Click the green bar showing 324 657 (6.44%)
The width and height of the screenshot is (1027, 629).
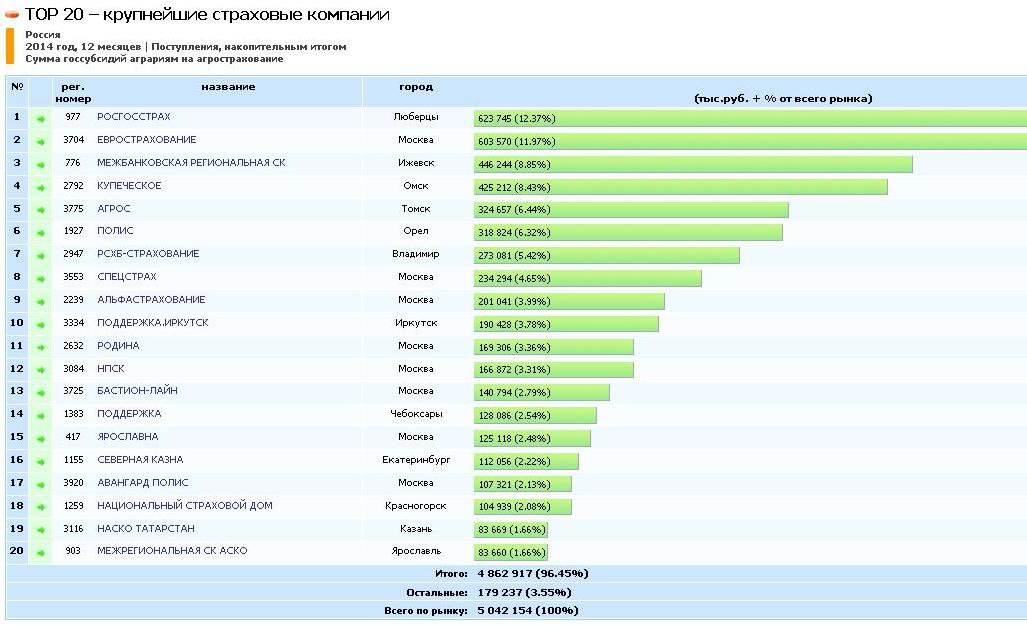tap(630, 210)
